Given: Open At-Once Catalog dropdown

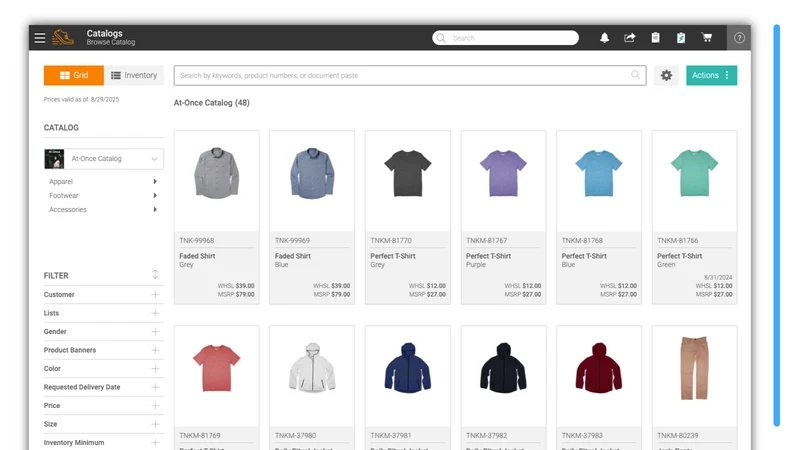Looking at the screenshot, I should 104,159.
